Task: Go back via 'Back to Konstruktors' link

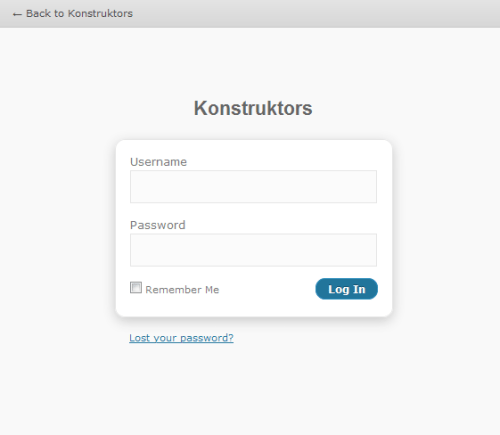Action: pyautogui.click(x=73, y=14)
